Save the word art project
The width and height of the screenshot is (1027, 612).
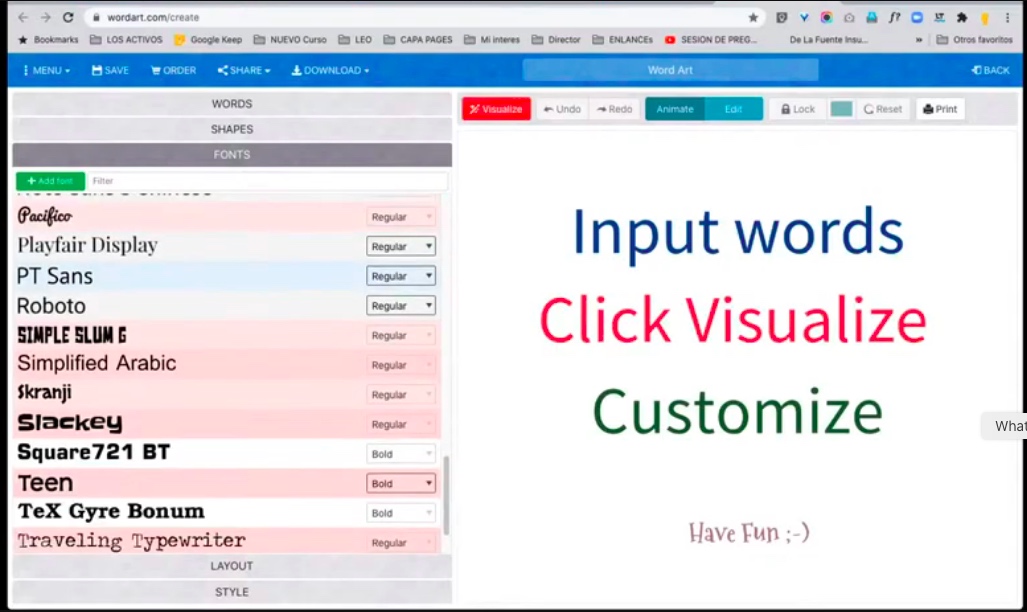tap(110, 70)
